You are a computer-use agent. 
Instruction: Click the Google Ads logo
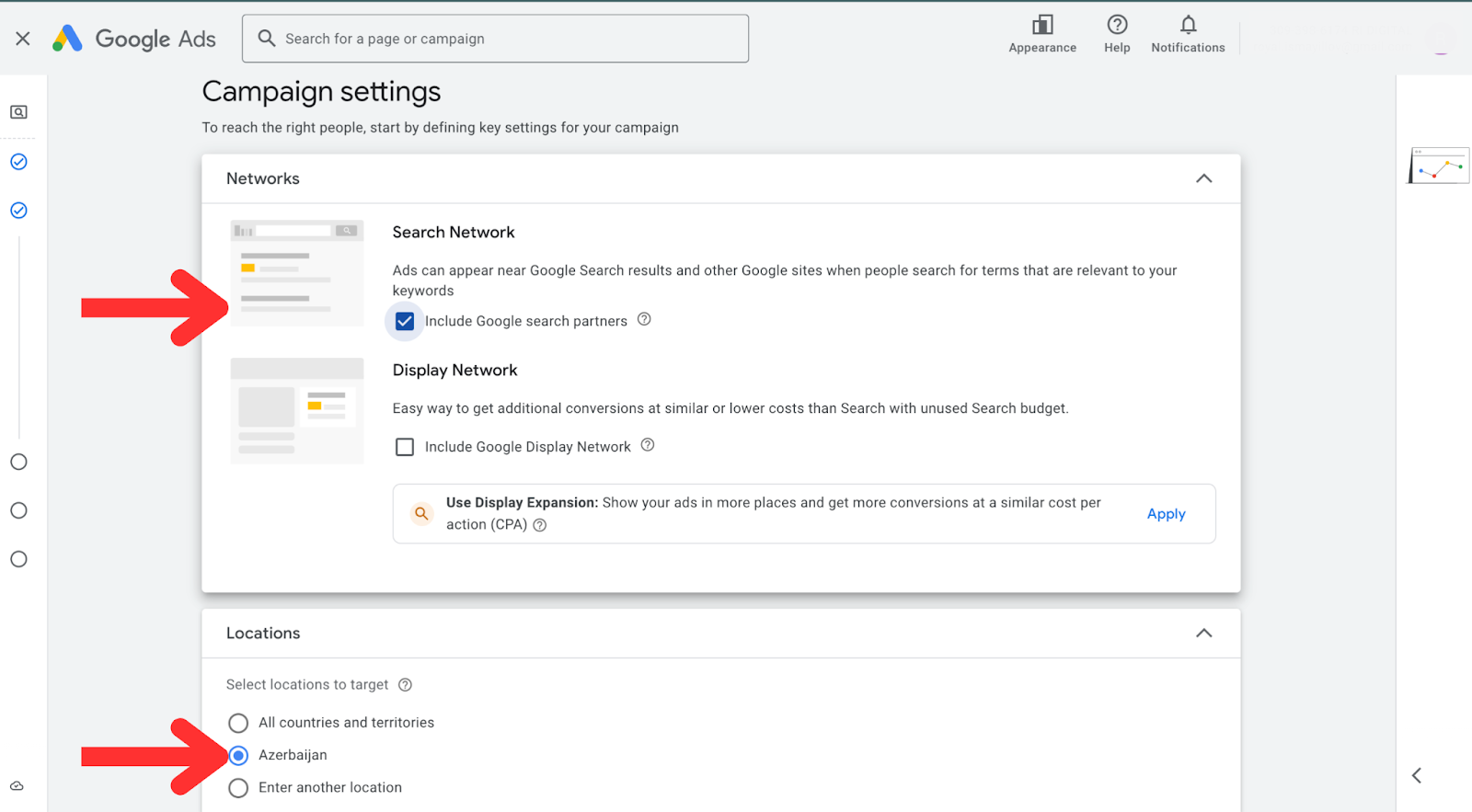(134, 39)
